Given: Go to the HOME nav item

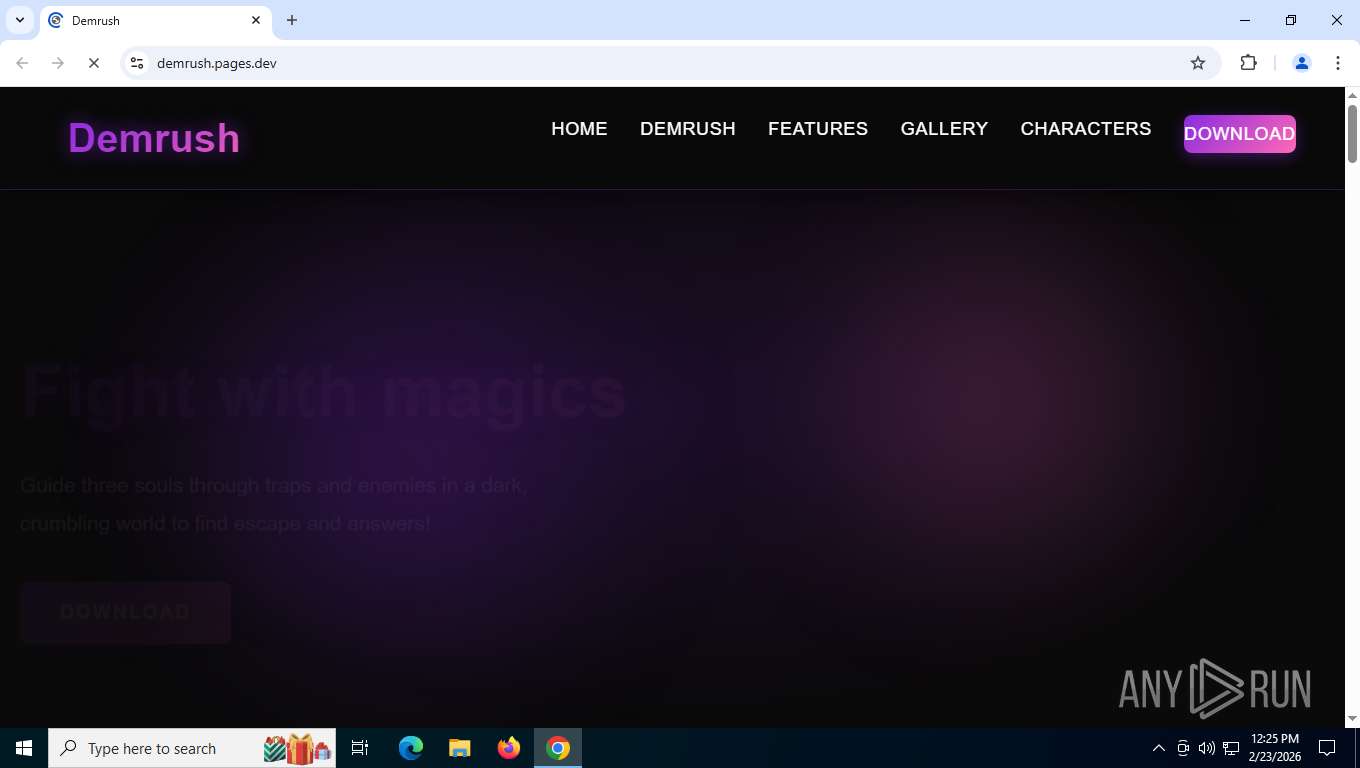Looking at the screenshot, I should click(x=579, y=129).
